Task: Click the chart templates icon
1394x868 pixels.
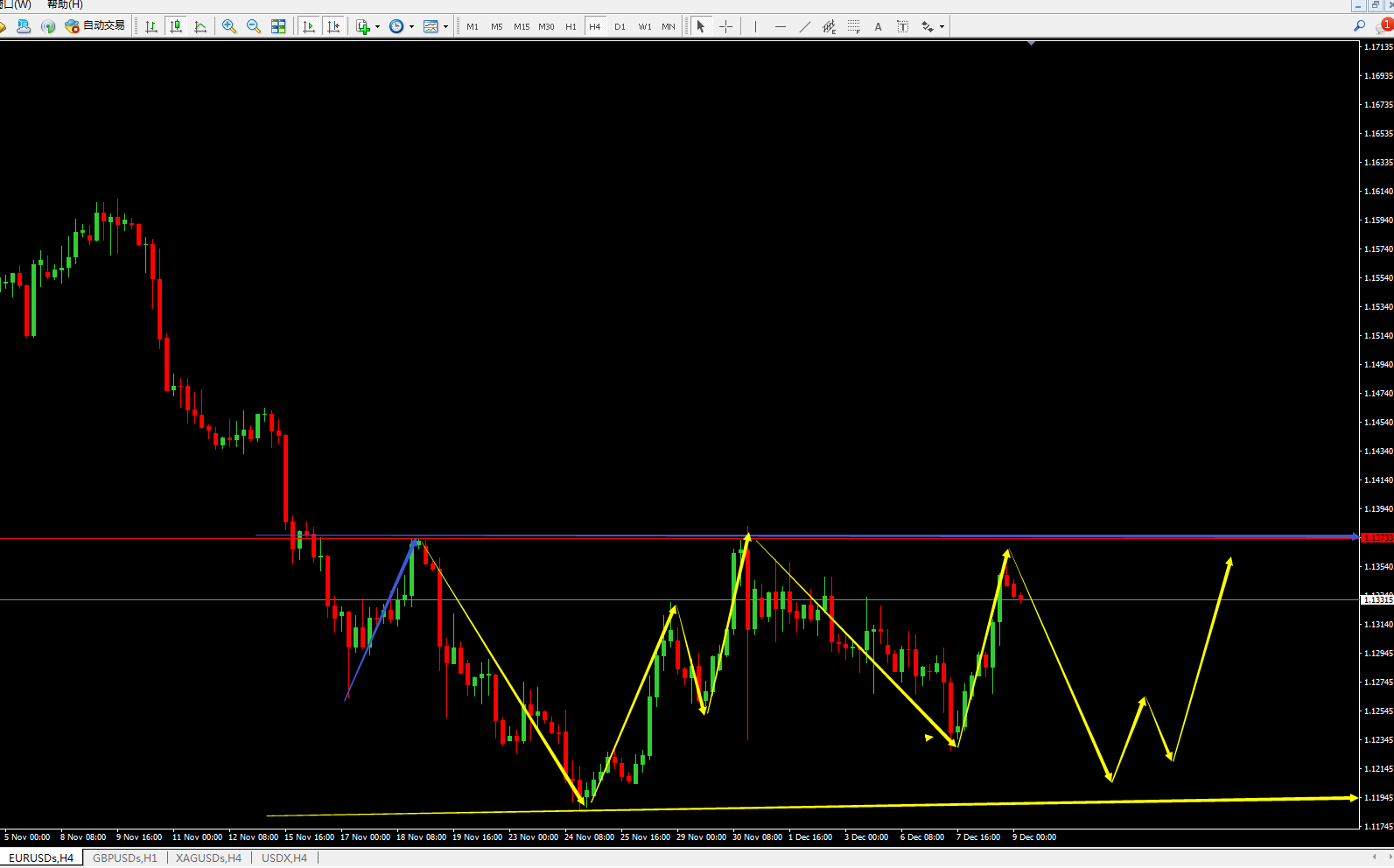Action: (431, 26)
